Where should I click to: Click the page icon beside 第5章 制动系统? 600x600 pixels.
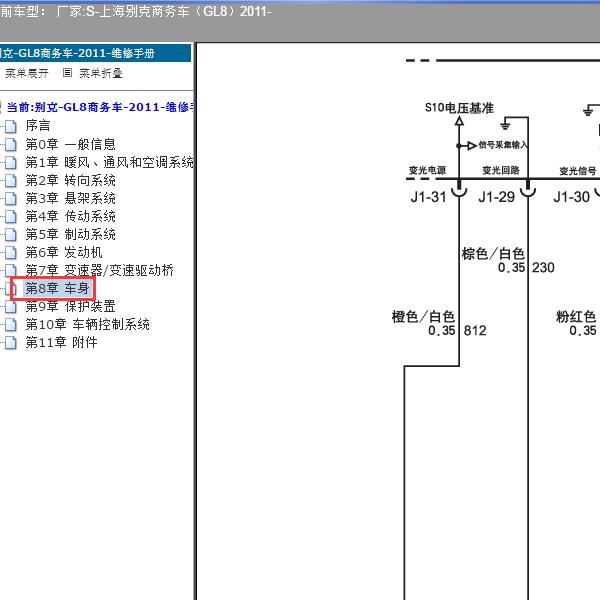pyautogui.click(x=11, y=235)
